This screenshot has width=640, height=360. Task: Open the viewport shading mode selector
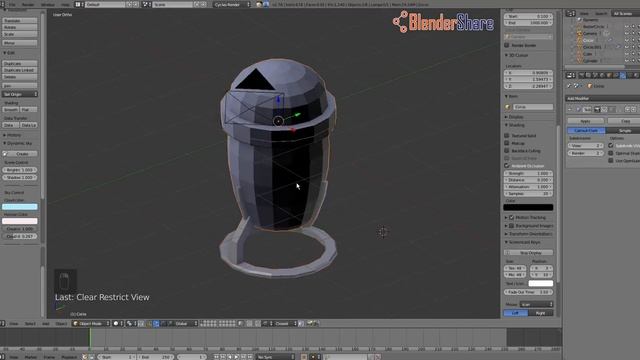click(x=118, y=324)
